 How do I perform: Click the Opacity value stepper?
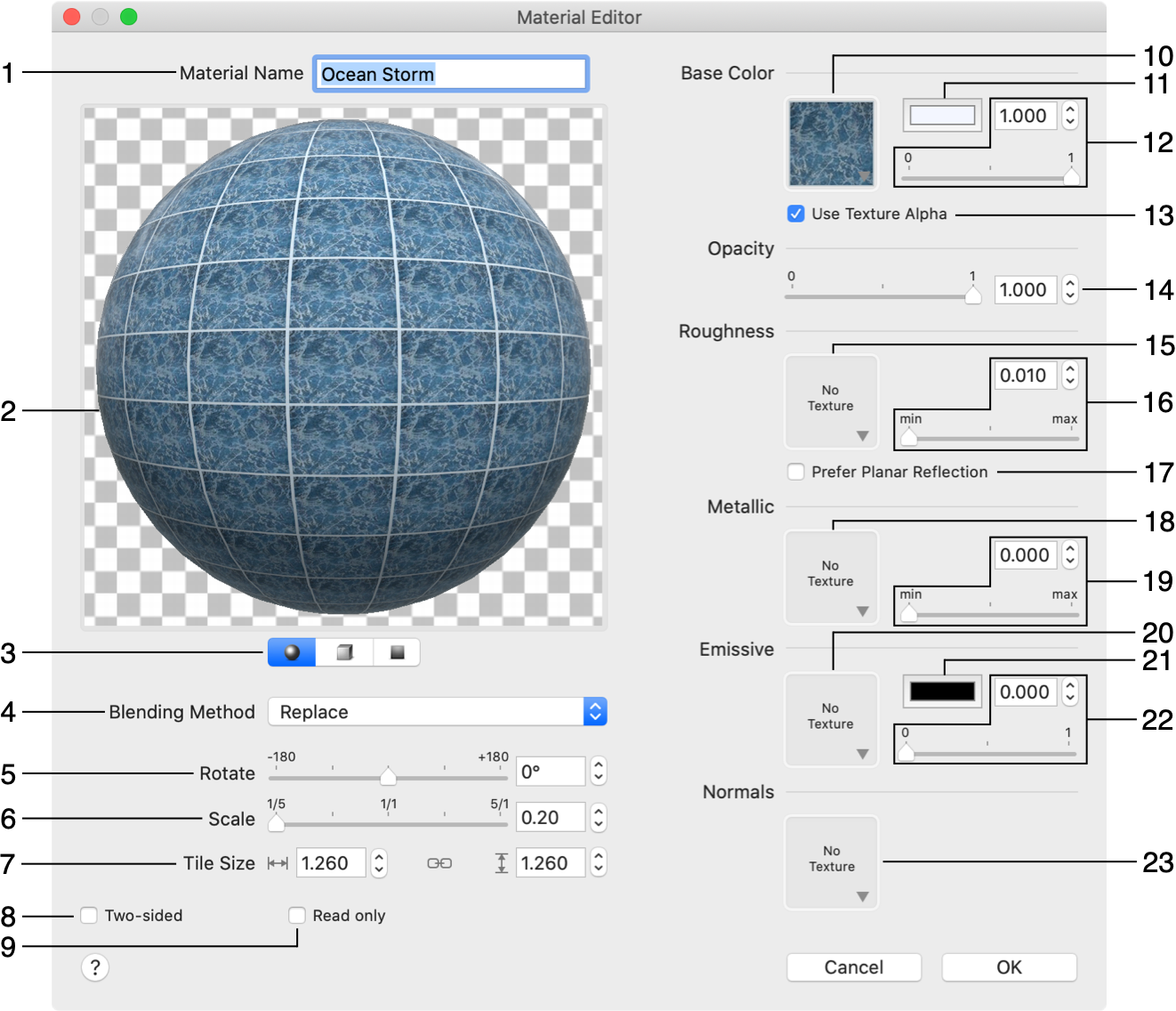(1070, 290)
